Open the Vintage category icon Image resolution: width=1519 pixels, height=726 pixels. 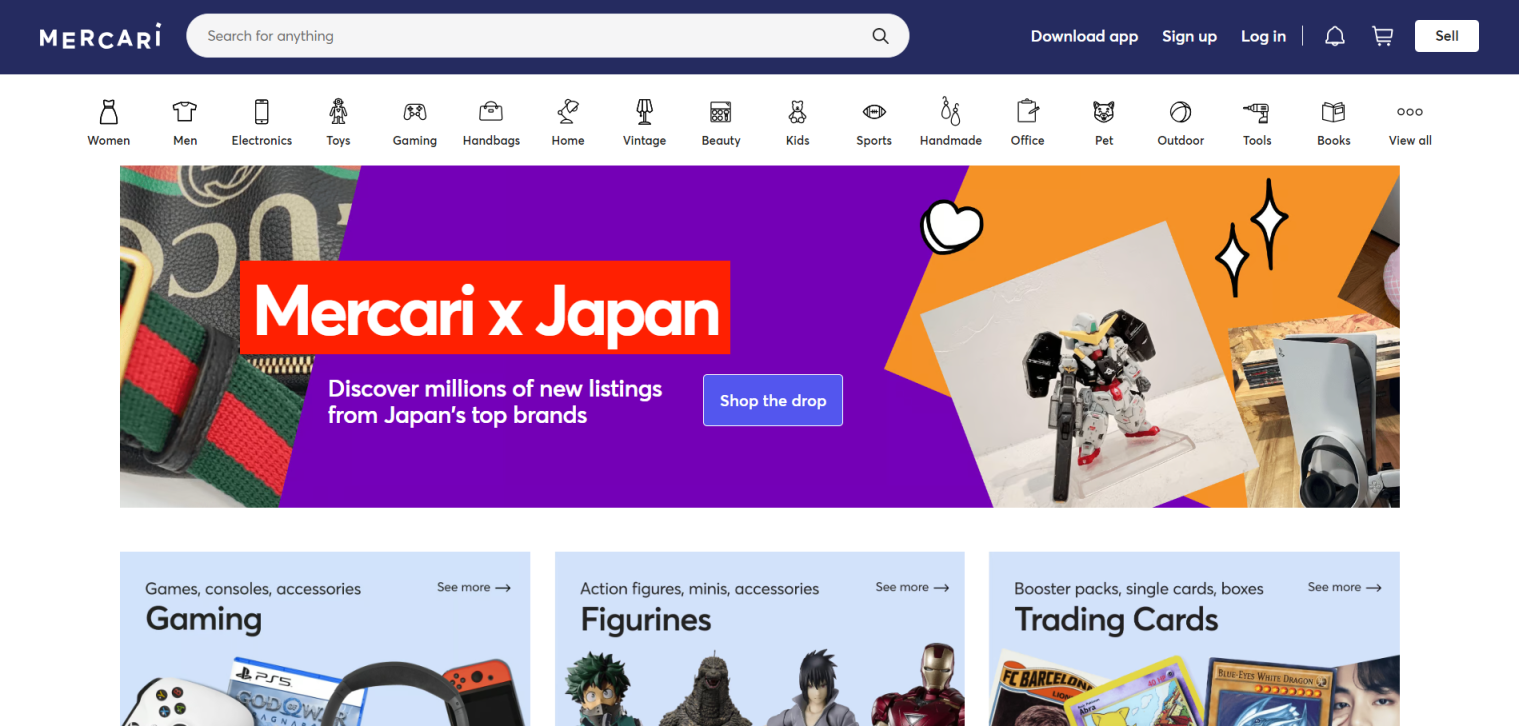pos(644,120)
